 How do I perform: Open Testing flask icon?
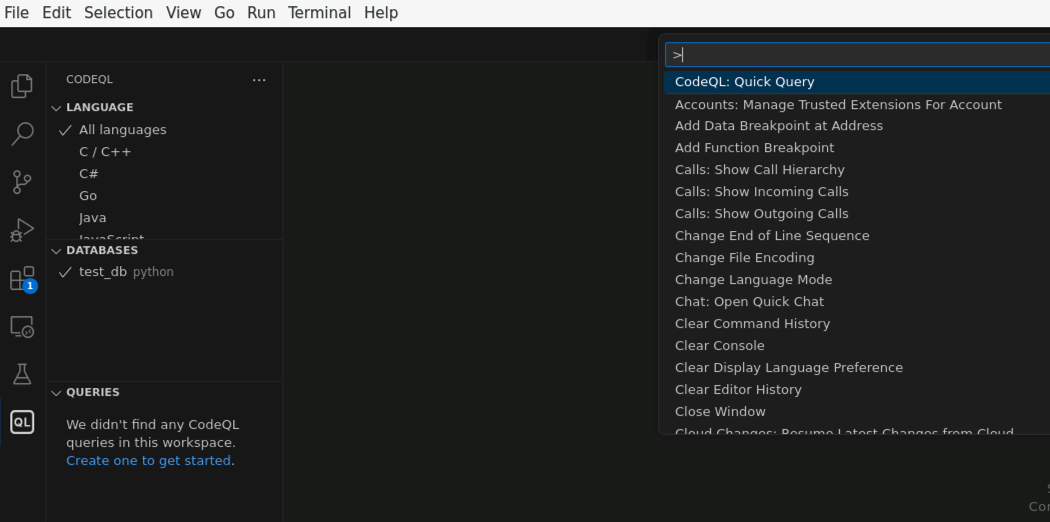pyautogui.click(x=22, y=374)
